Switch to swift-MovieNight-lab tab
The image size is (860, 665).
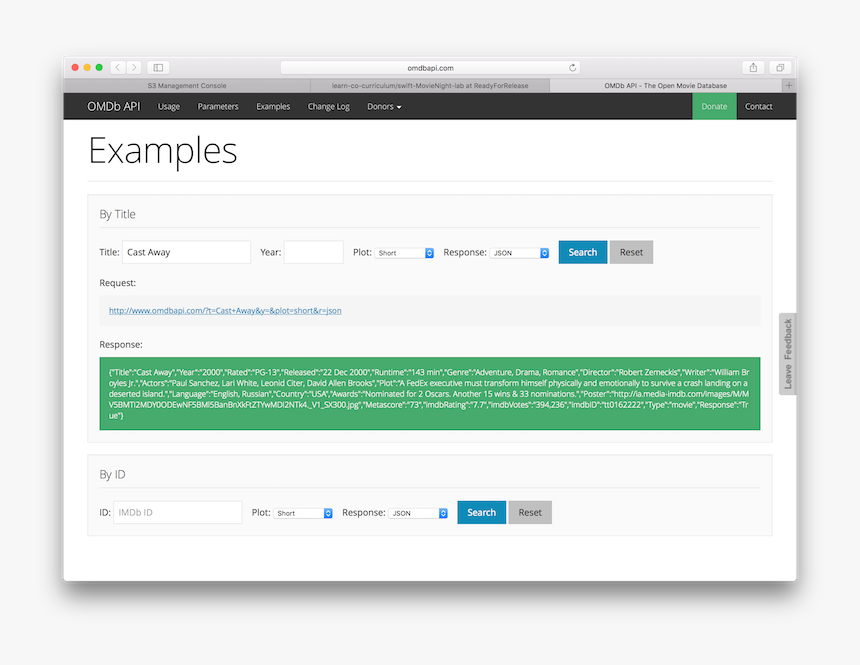(x=430, y=86)
